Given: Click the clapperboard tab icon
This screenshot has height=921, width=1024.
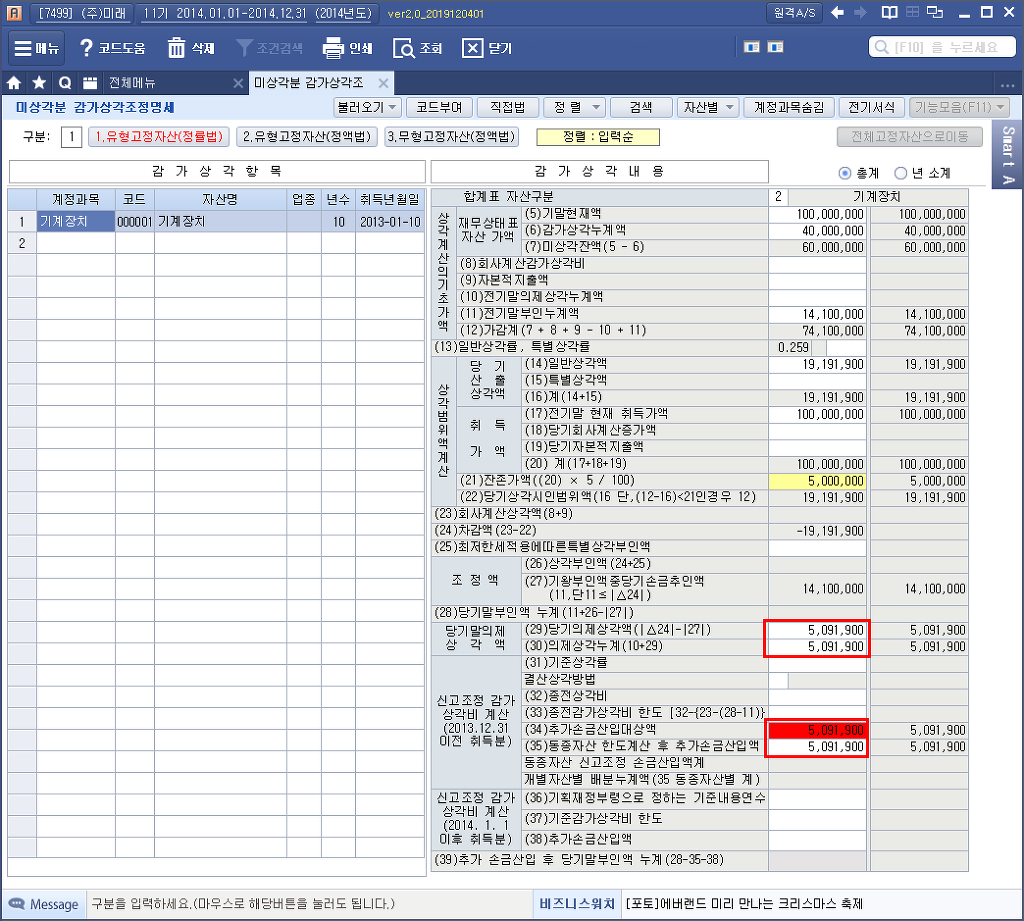Looking at the screenshot, I should point(90,83).
